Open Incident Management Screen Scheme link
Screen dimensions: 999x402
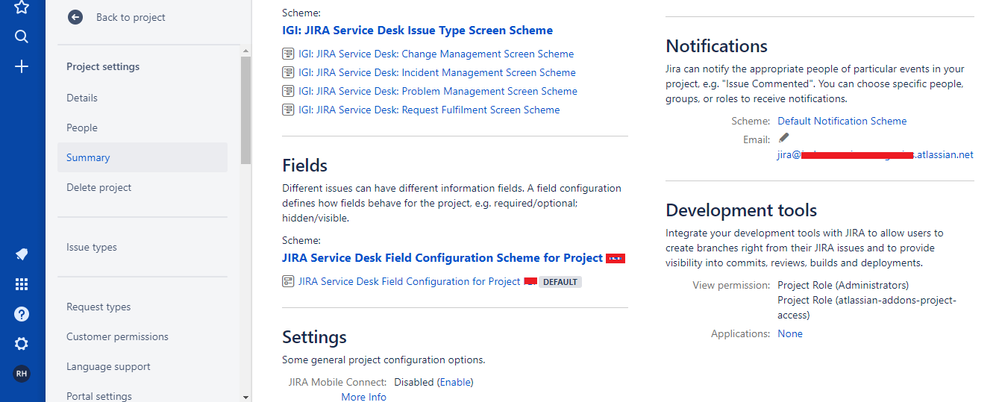click(436, 73)
